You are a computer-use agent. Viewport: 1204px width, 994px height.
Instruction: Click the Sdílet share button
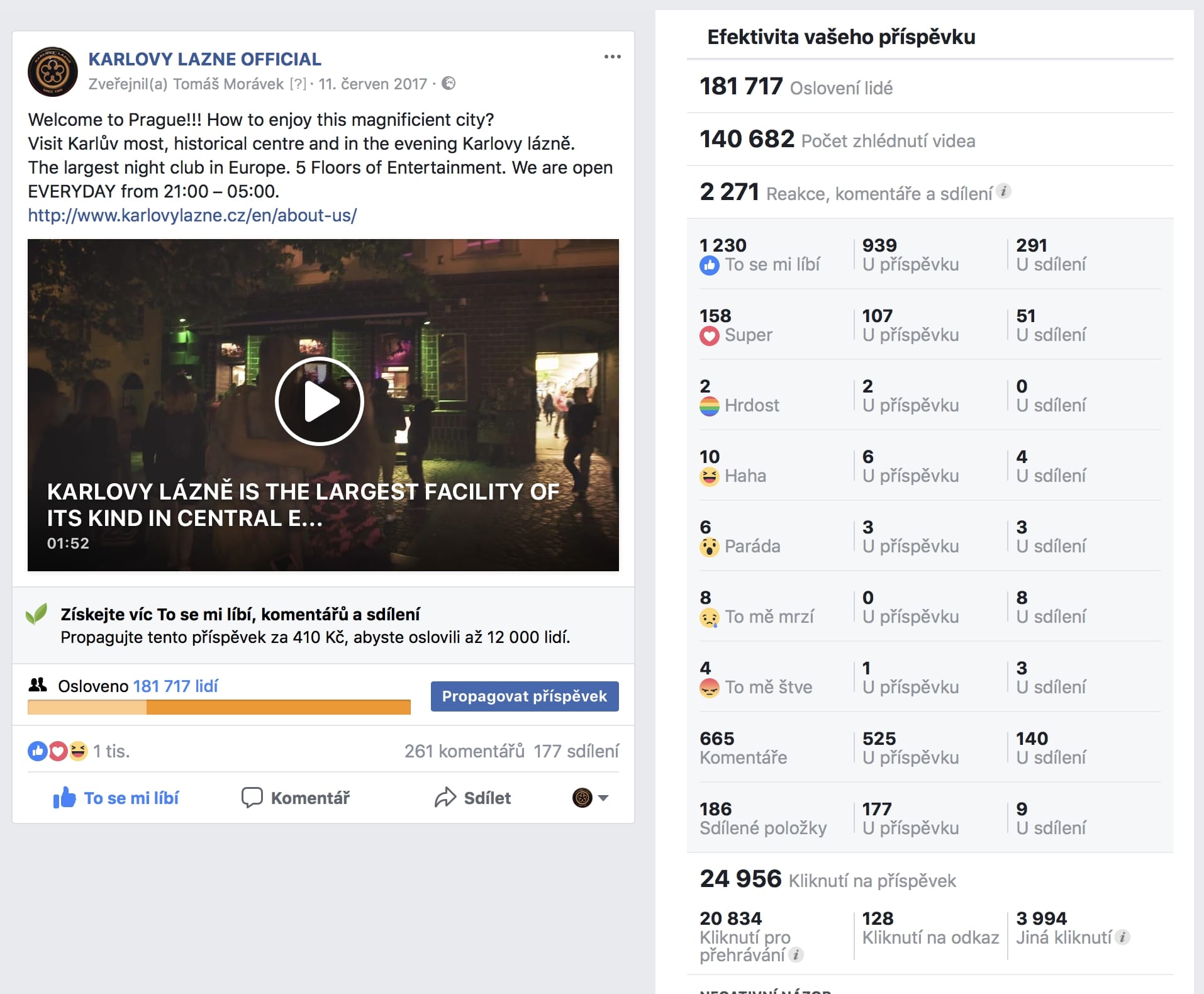click(472, 798)
